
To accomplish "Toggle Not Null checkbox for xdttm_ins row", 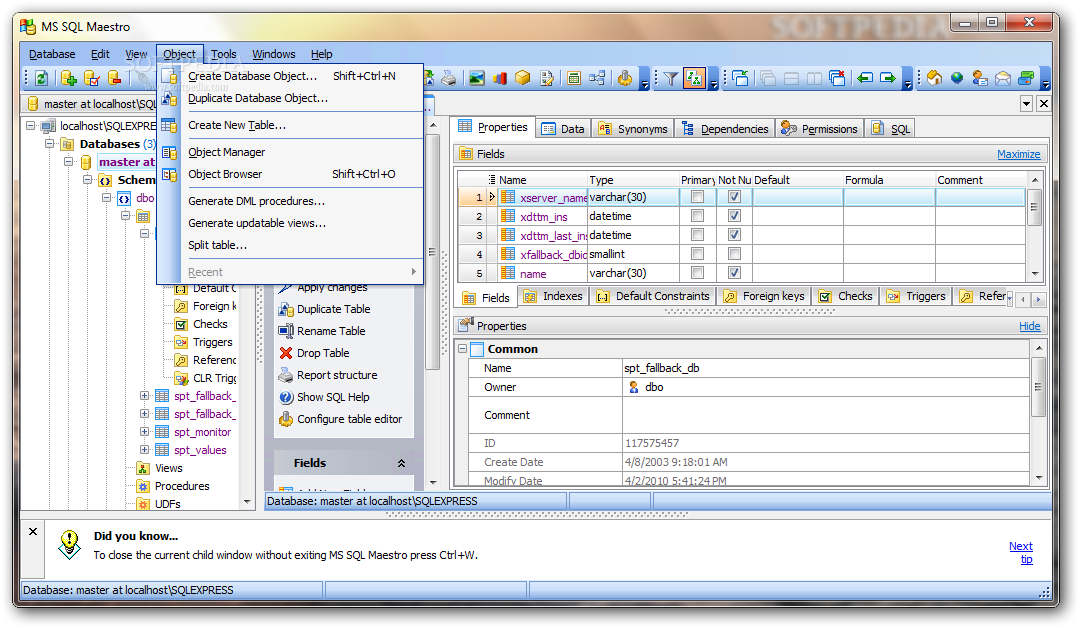I will click(x=734, y=216).
